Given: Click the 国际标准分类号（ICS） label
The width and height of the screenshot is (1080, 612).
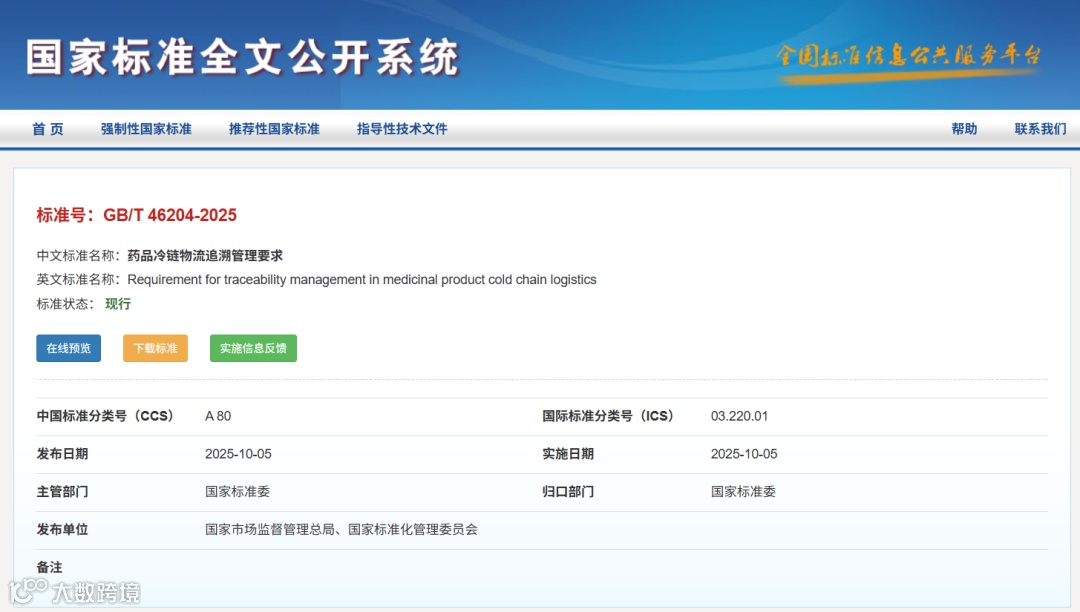Looking at the screenshot, I should (611, 416).
